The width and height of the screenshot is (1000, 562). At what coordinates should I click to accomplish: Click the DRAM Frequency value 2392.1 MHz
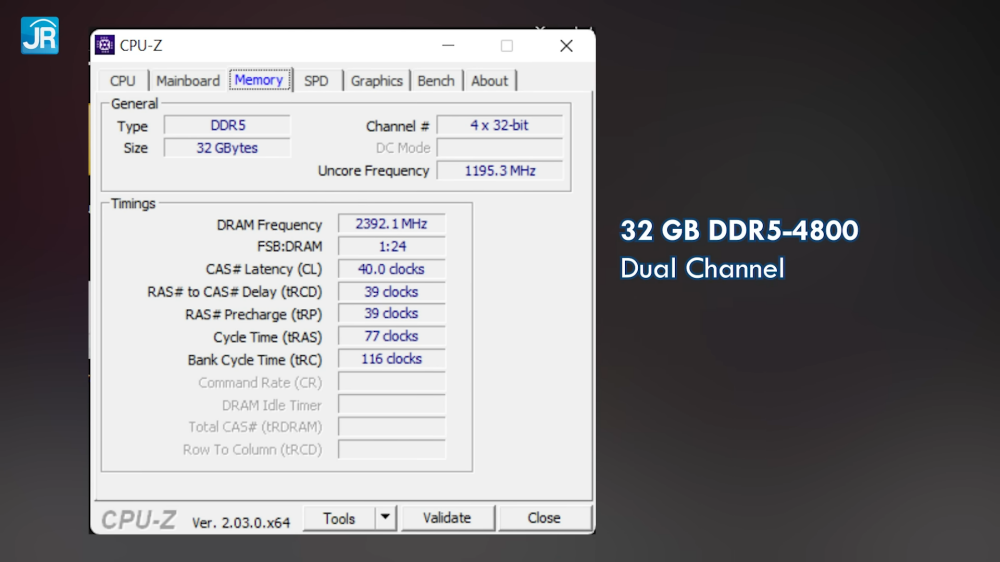tap(392, 224)
